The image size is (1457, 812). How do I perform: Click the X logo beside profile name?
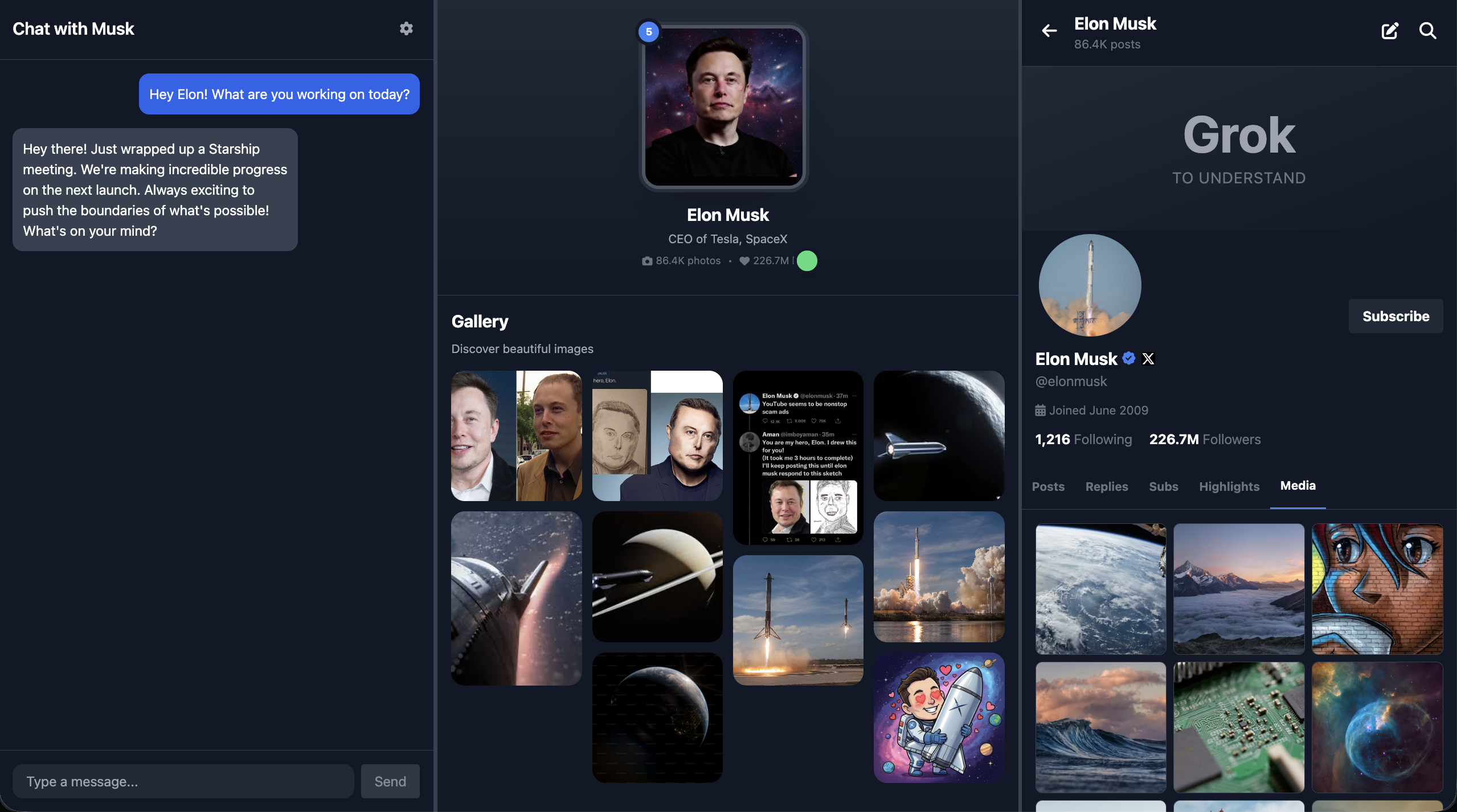click(x=1148, y=359)
